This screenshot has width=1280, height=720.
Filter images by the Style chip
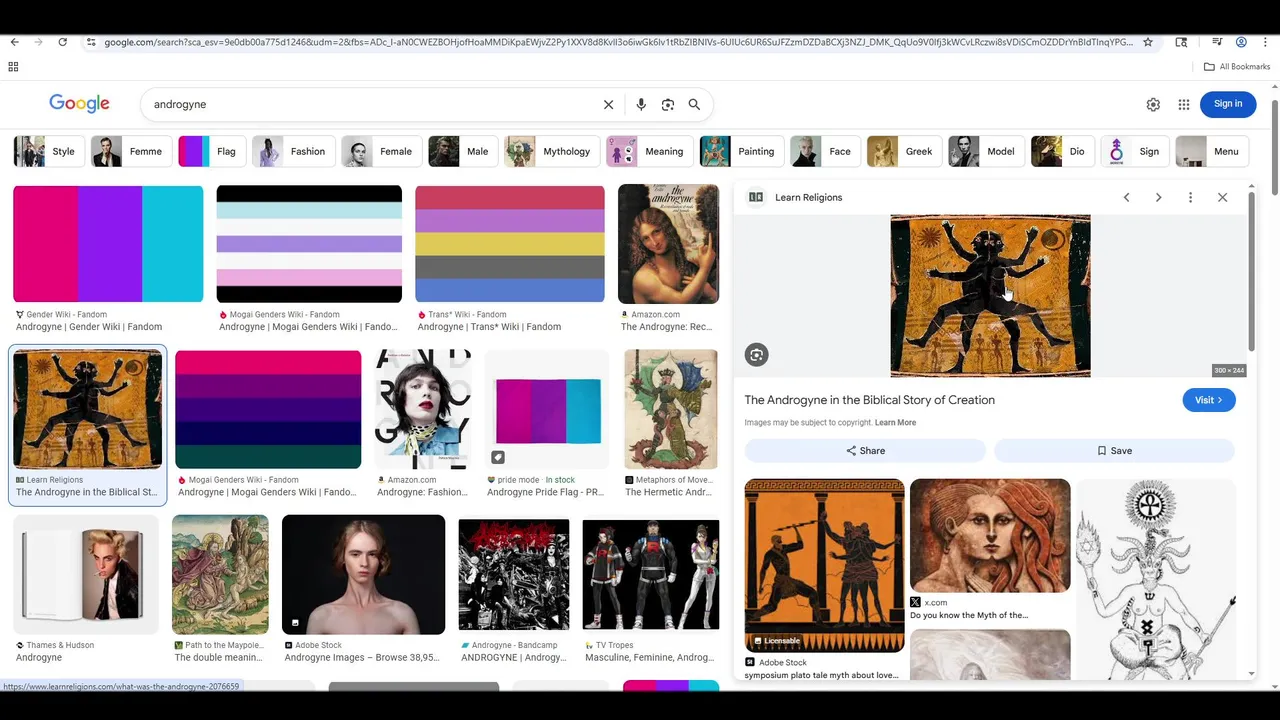coord(47,151)
